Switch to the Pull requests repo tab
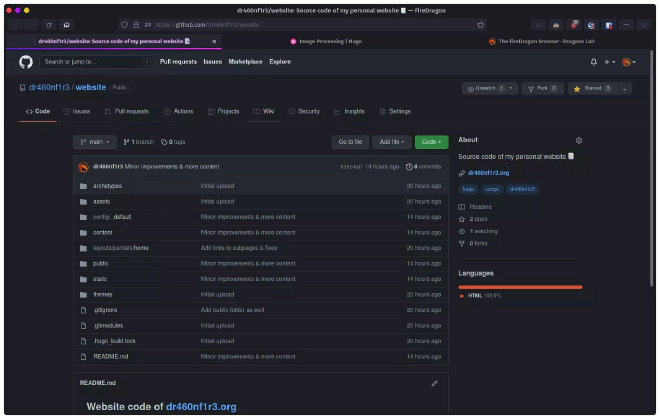Screen dimensions: 660x419 [x=127, y=111]
